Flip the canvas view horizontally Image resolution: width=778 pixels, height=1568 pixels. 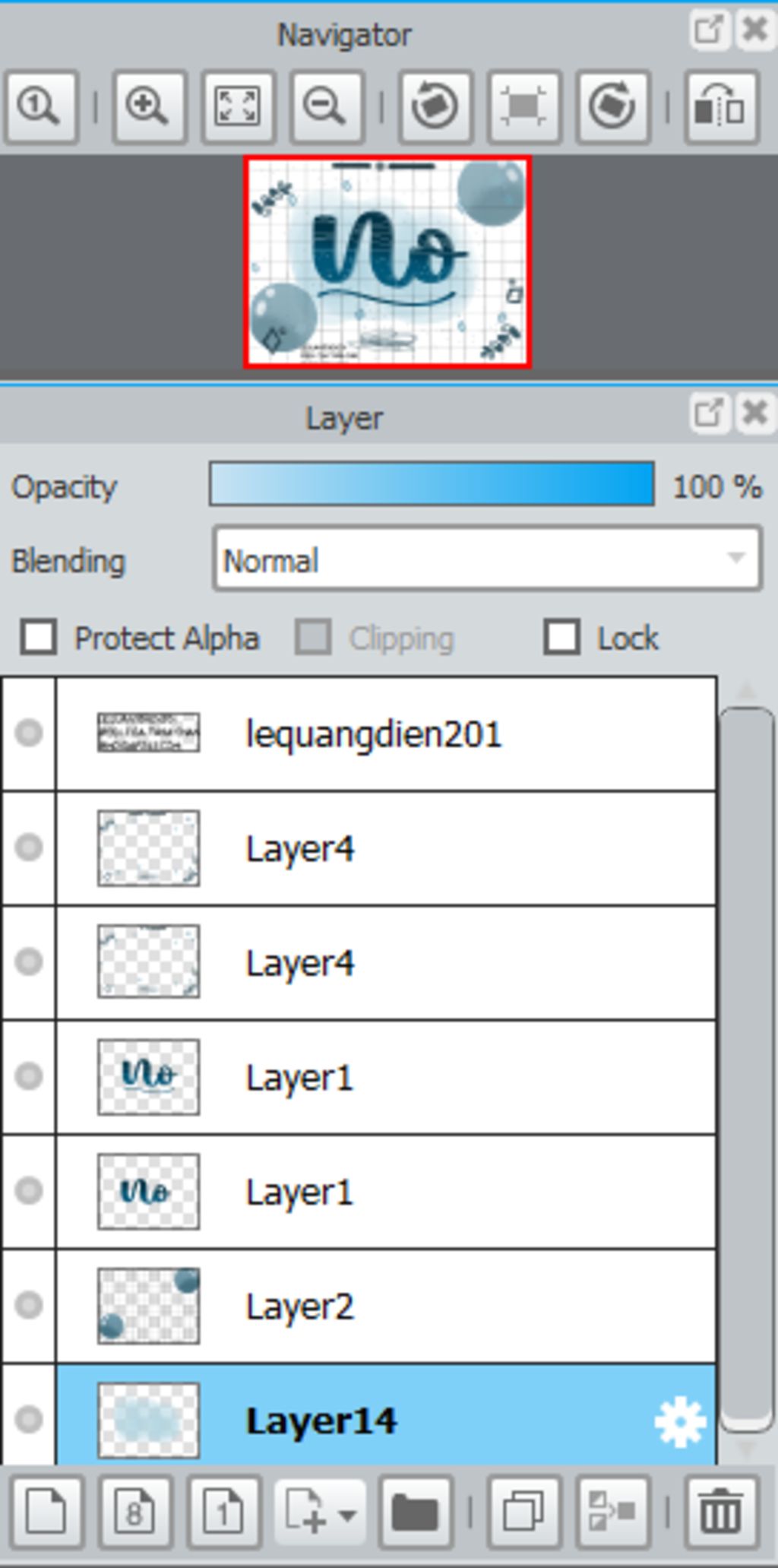point(721,106)
